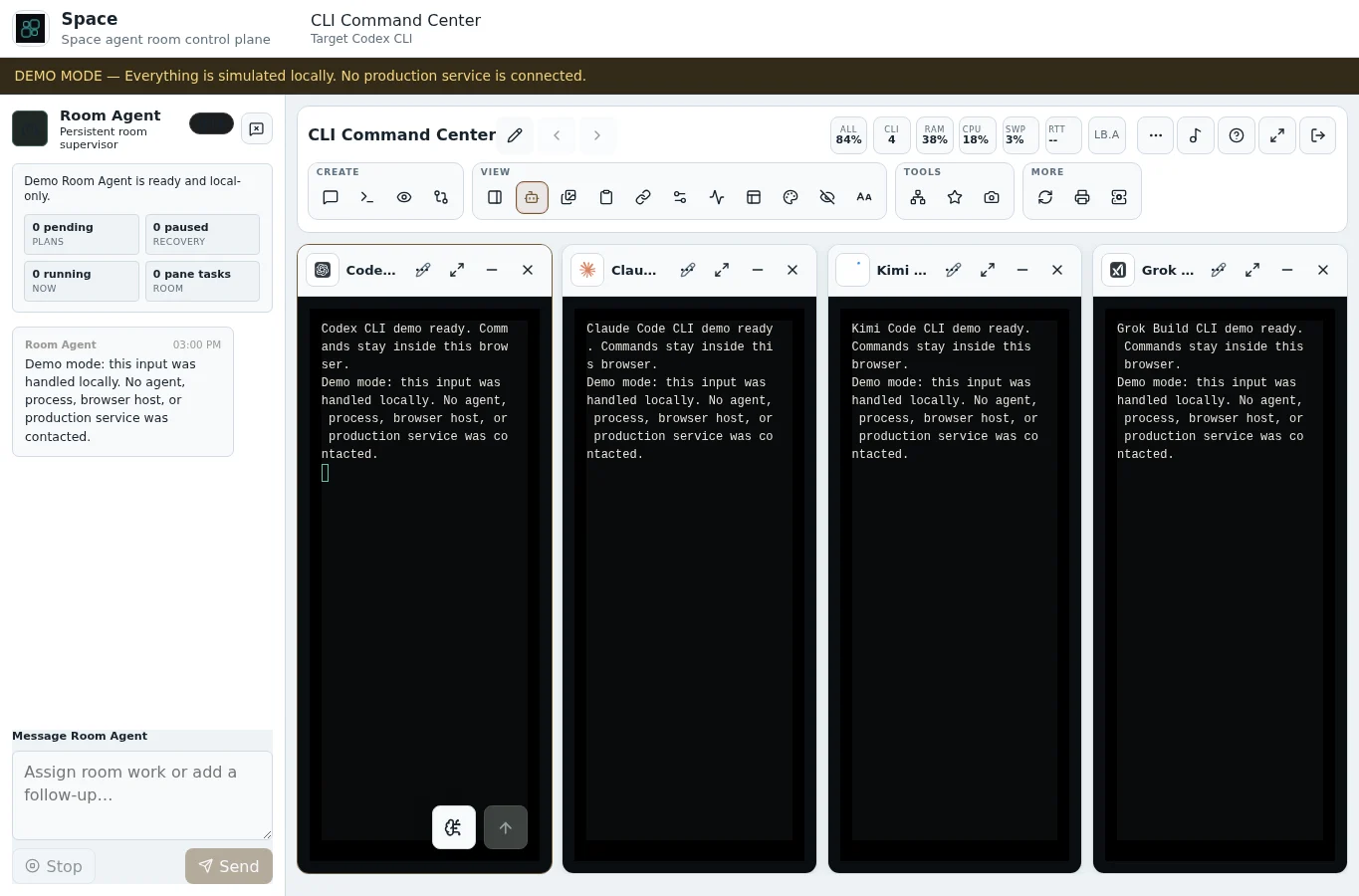Expand the Codex pane

(x=457, y=270)
